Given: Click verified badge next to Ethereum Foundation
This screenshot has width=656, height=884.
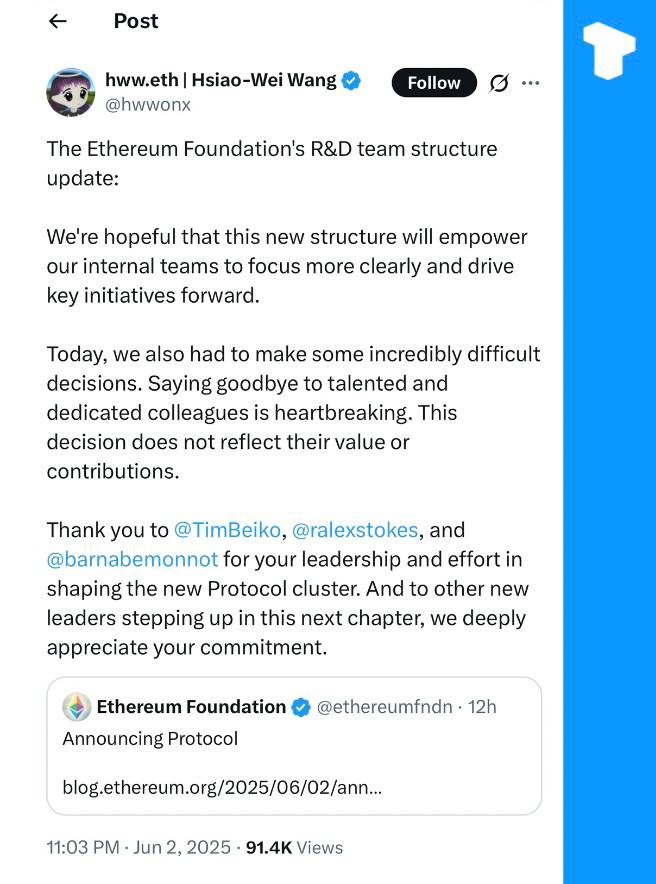Looking at the screenshot, I should [300, 707].
